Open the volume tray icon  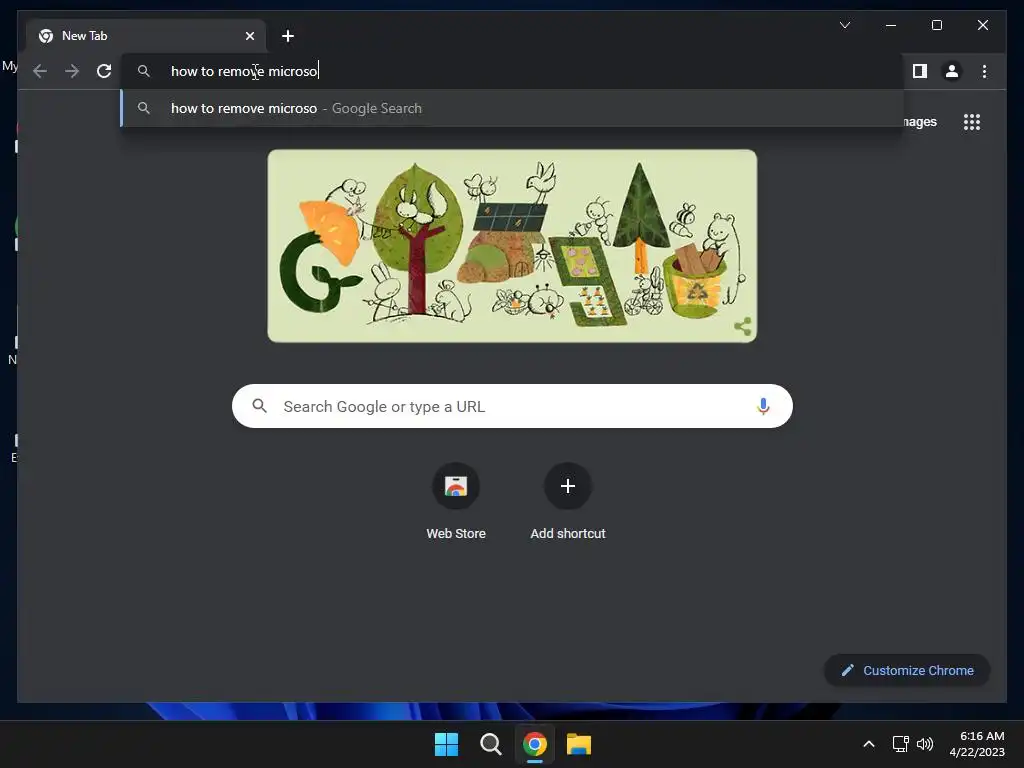pos(925,744)
